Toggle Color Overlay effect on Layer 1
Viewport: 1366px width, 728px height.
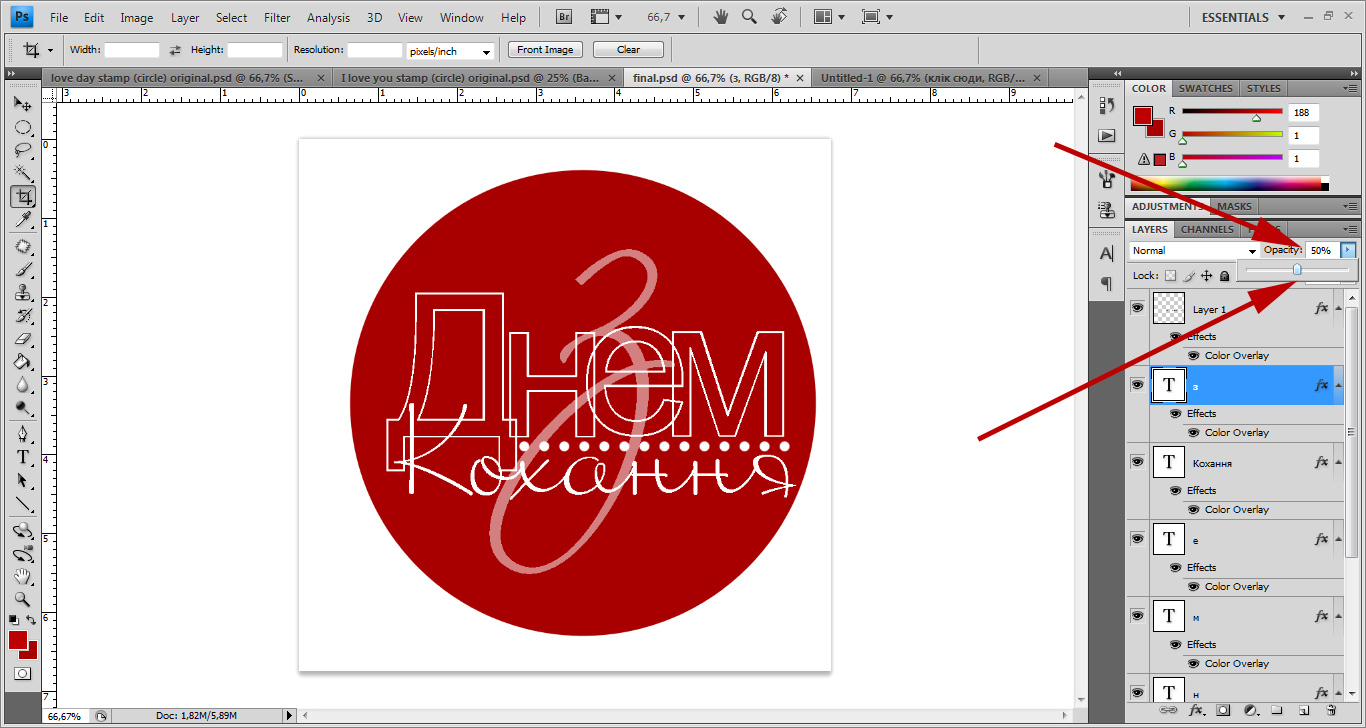[x=1194, y=355]
